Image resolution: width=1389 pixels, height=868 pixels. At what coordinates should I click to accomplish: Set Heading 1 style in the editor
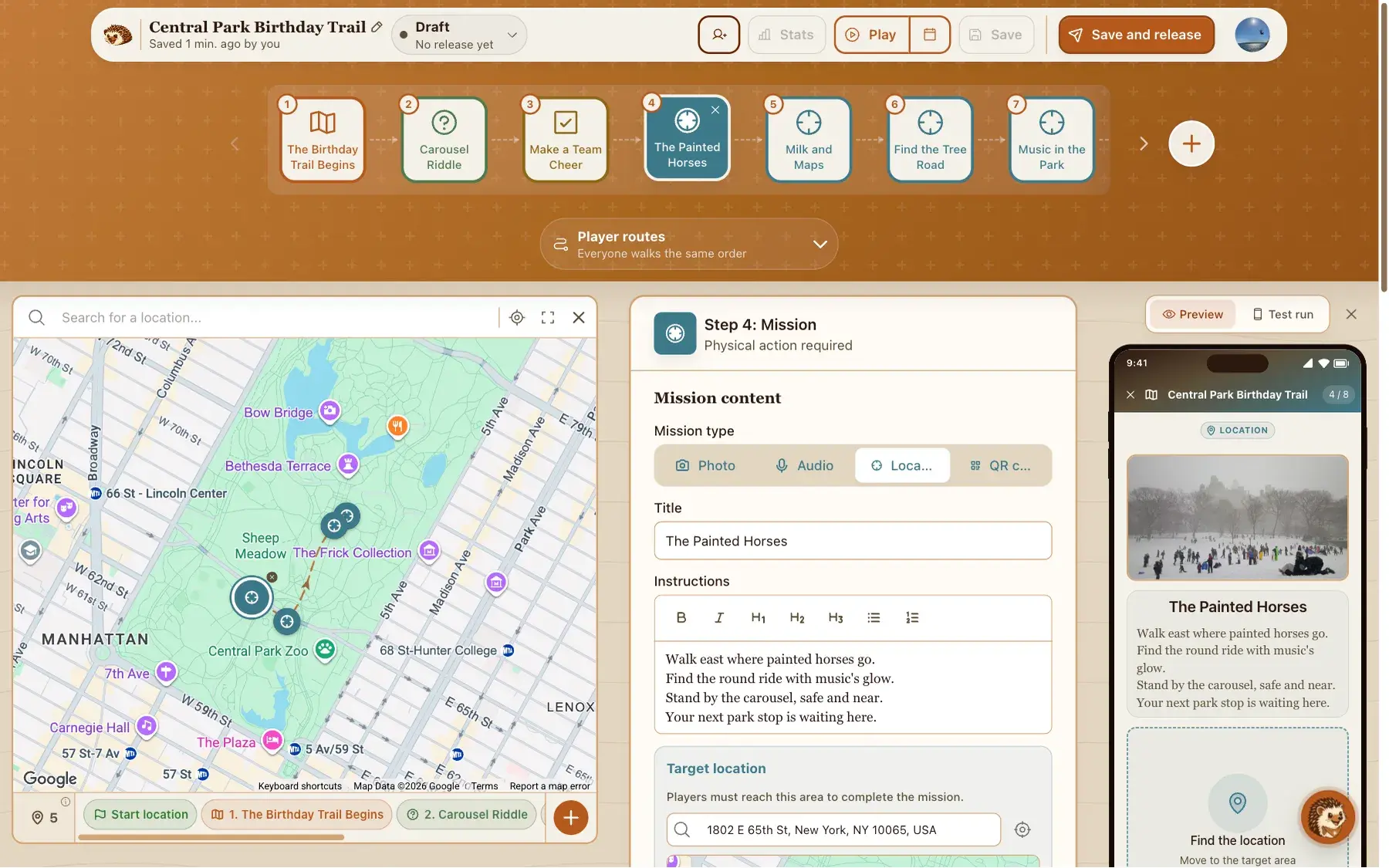coord(758,618)
